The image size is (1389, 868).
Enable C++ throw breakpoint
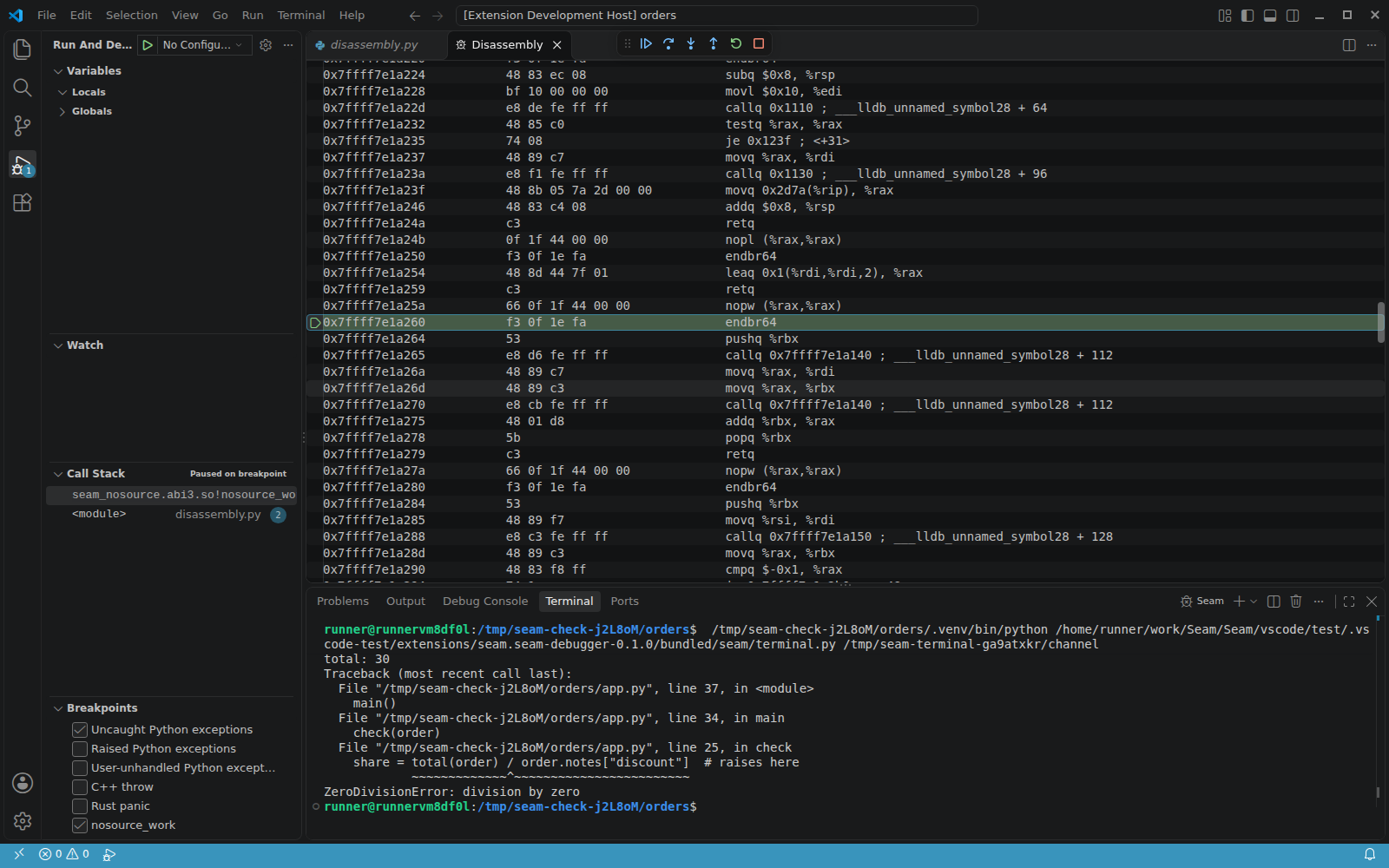[x=80, y=787]
